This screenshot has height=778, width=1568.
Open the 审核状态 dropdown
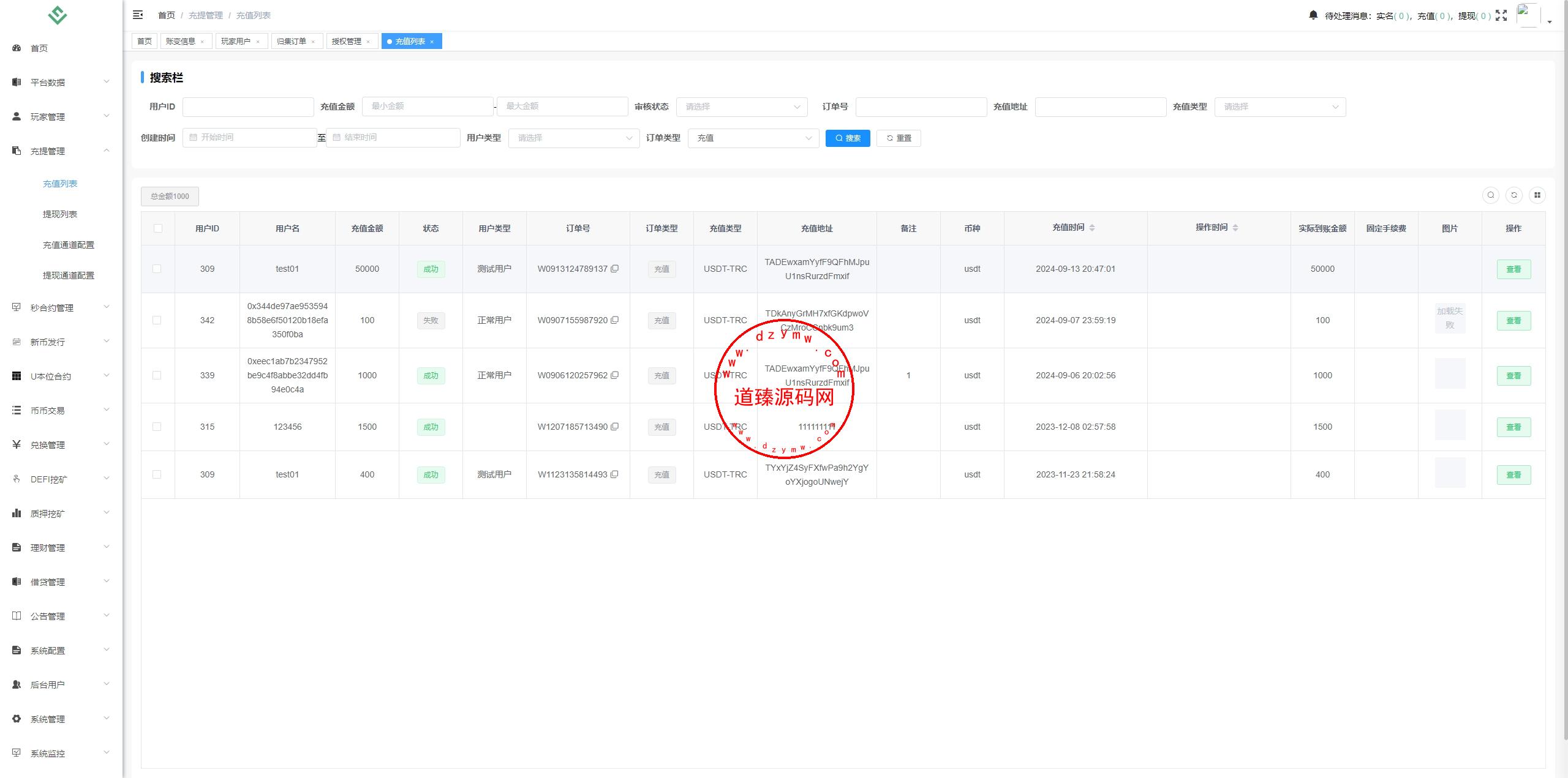click(742, 107)
